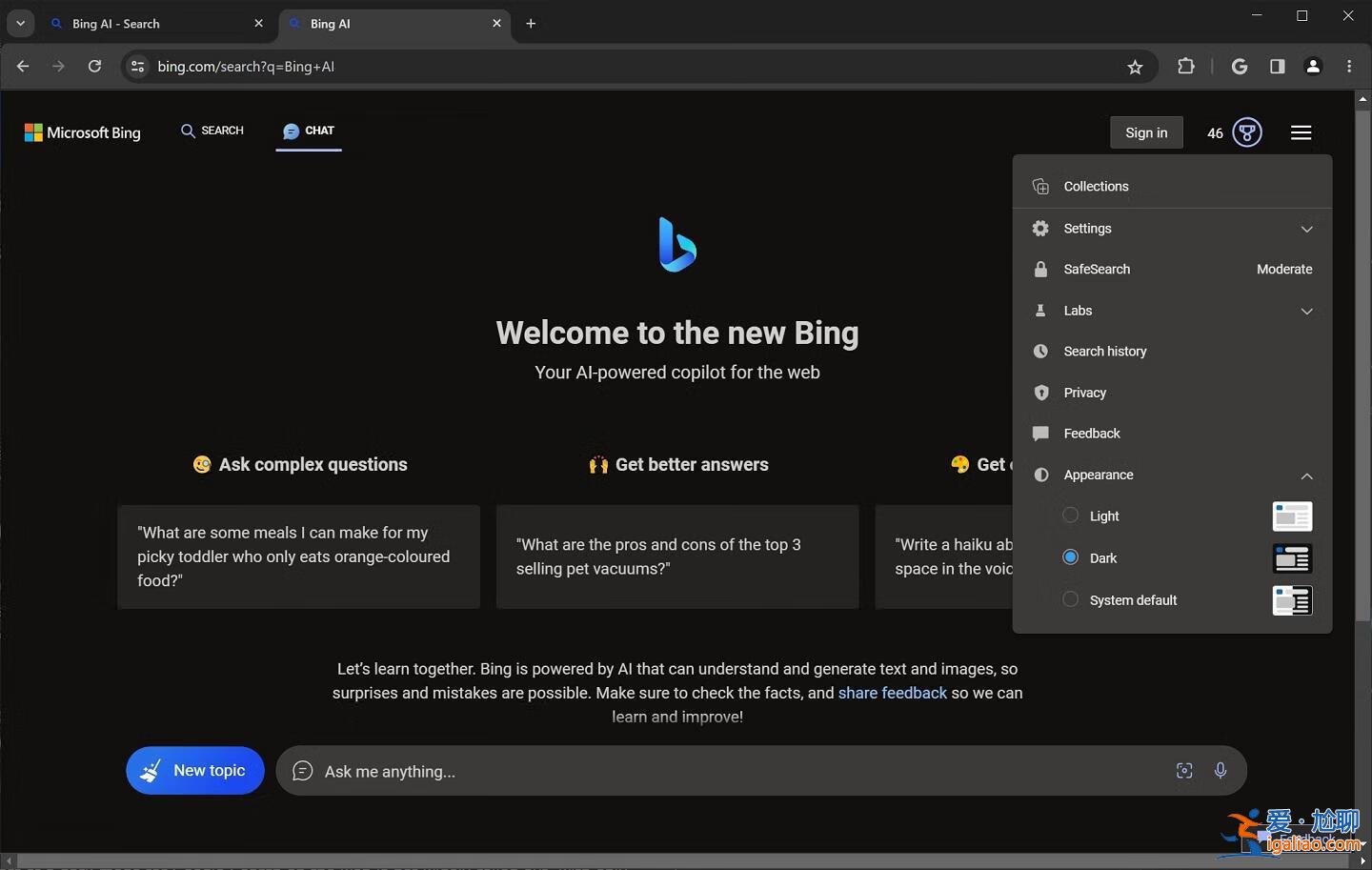Open the share feedback link

pyautogui.click(x=892, y=693)
